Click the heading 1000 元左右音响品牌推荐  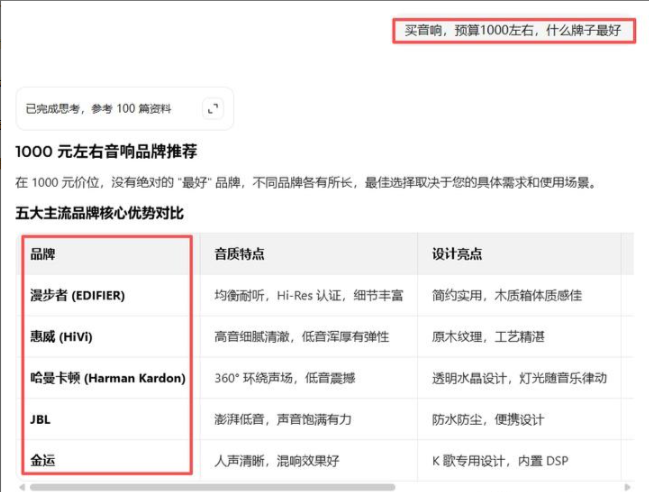pos(106,152)
